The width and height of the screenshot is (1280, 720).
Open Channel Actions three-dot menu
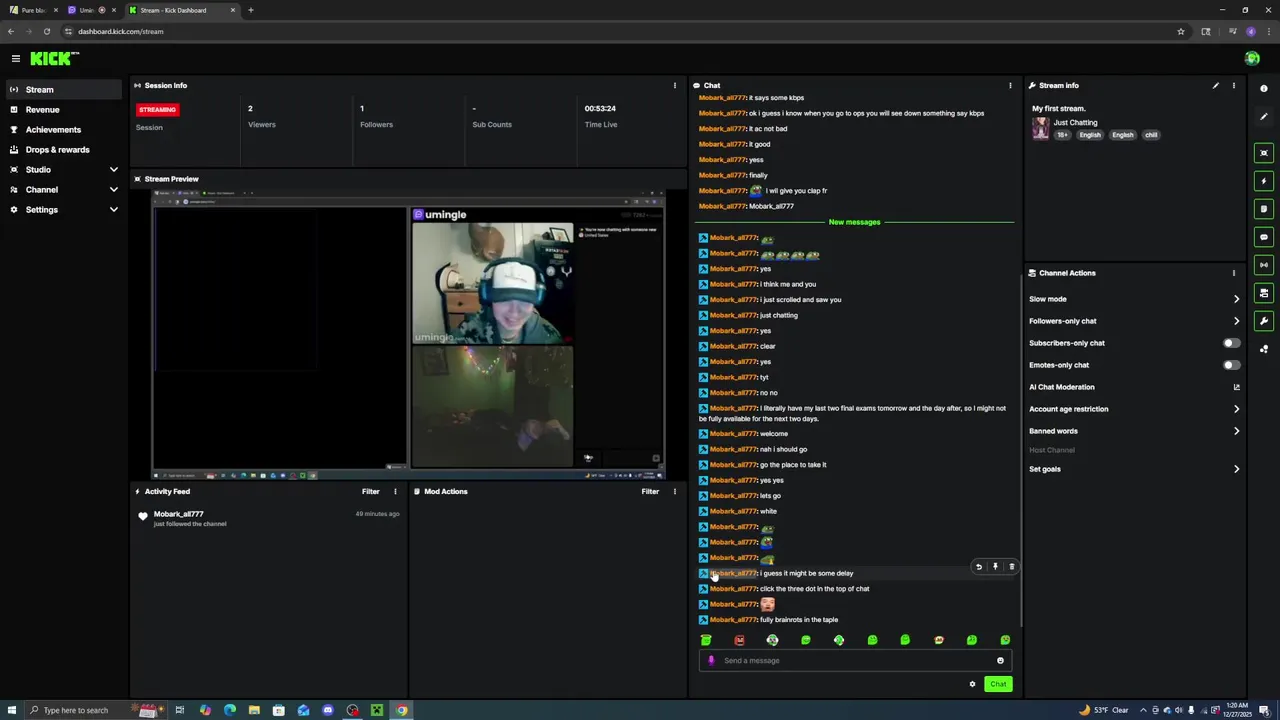tap(1233, 273)
